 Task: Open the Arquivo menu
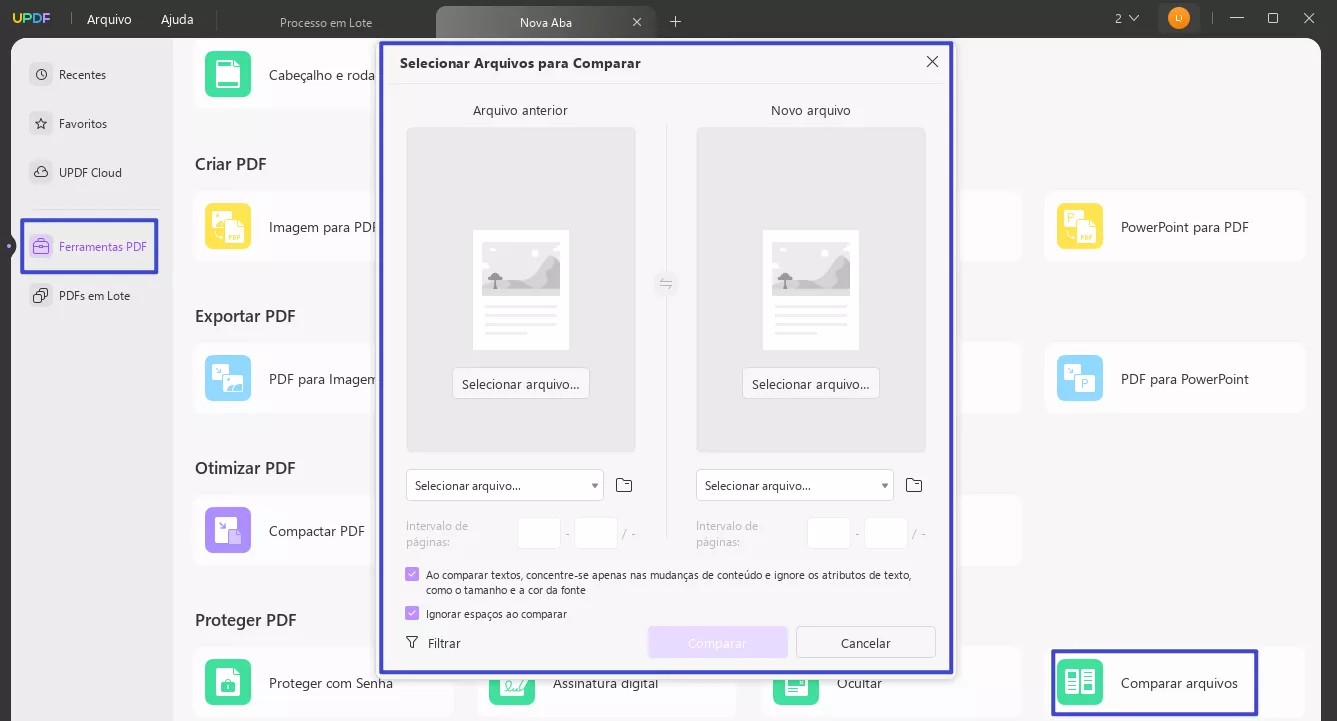click(x=109, y=19)
